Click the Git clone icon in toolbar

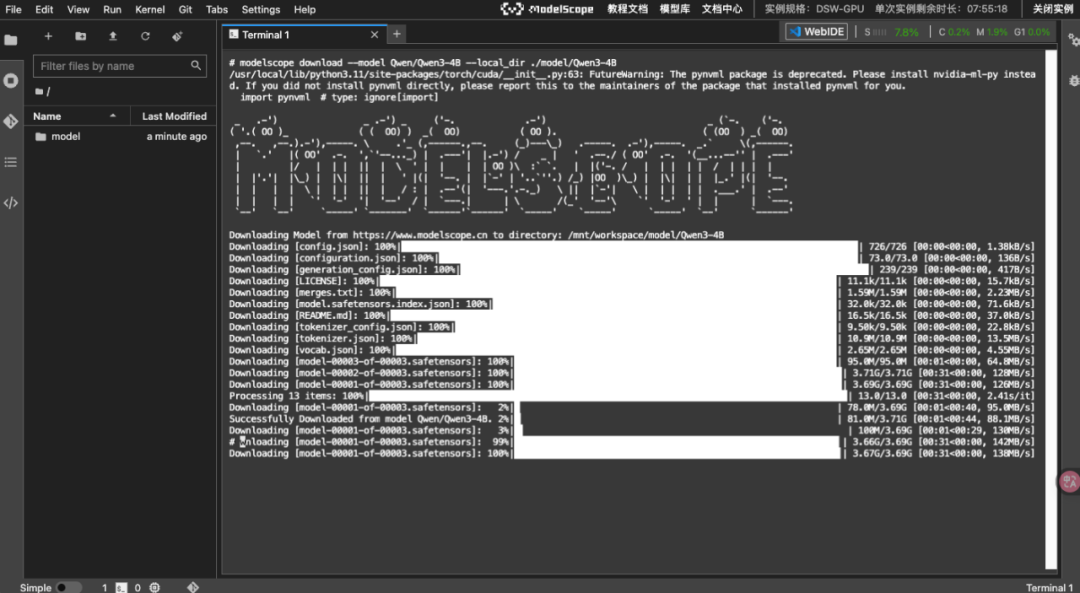coord(177,36)
